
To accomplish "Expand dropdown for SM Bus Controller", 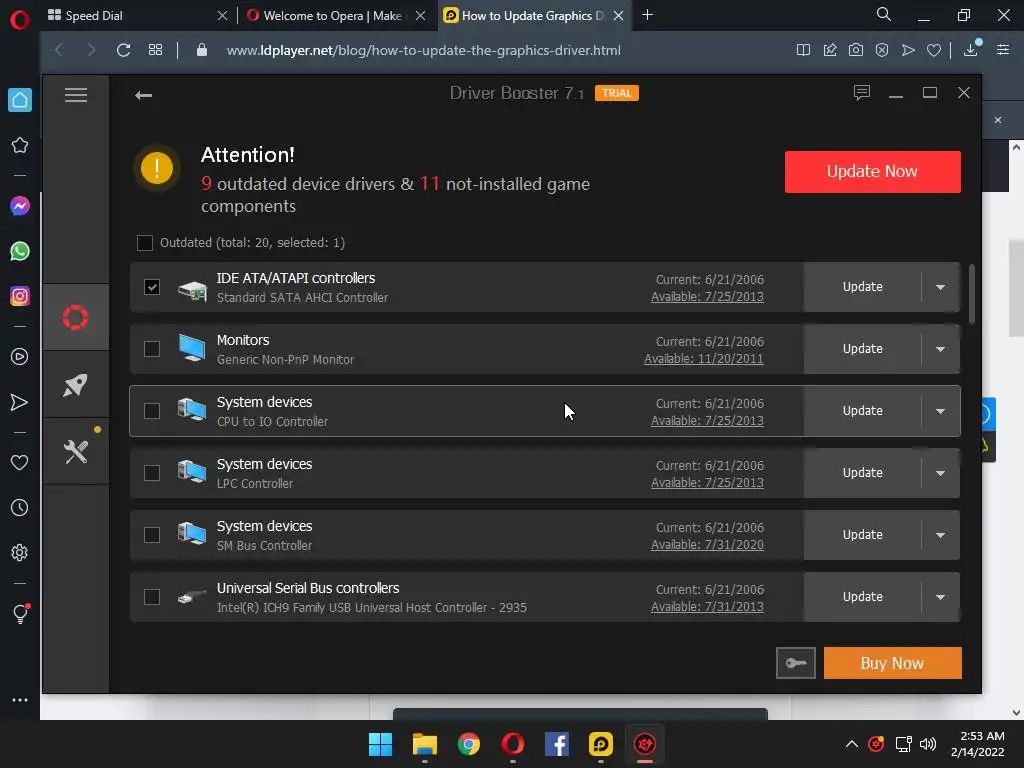I will click(x=940, y=535).
